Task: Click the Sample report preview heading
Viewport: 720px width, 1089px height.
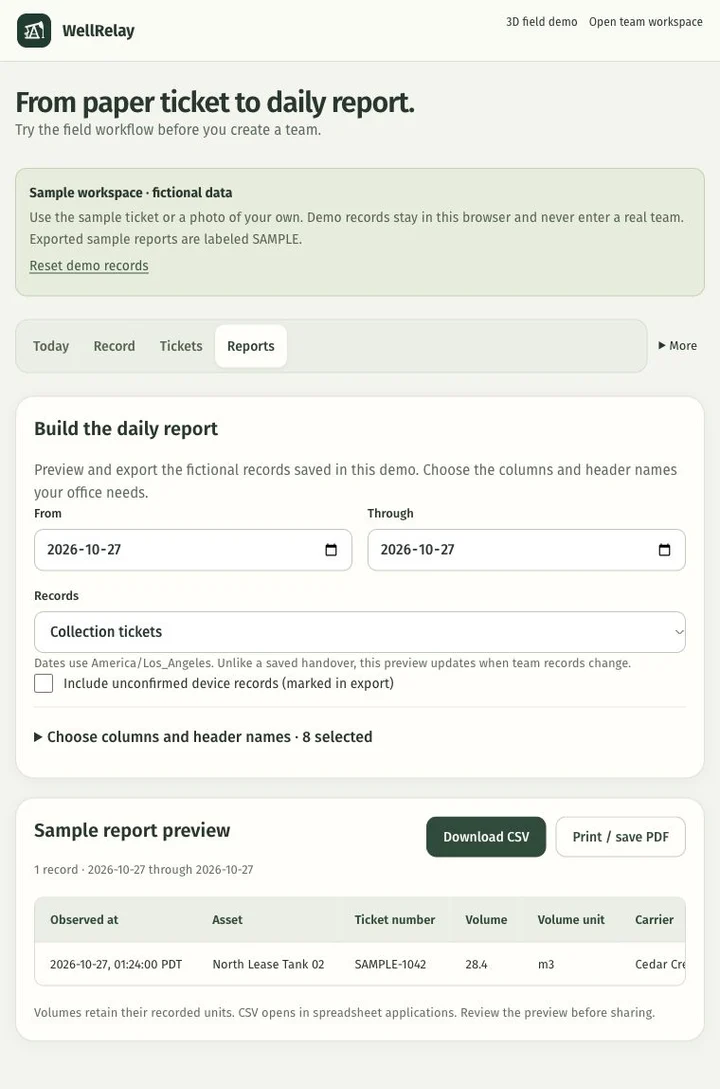Action: [132, 831]
